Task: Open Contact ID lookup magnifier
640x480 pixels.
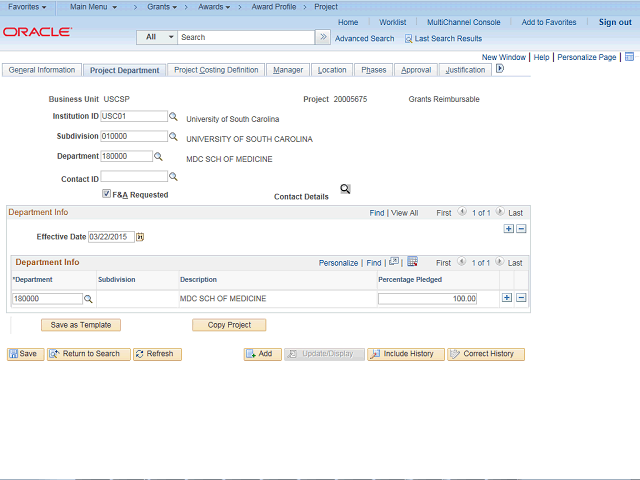Action: tap(173, 177)
